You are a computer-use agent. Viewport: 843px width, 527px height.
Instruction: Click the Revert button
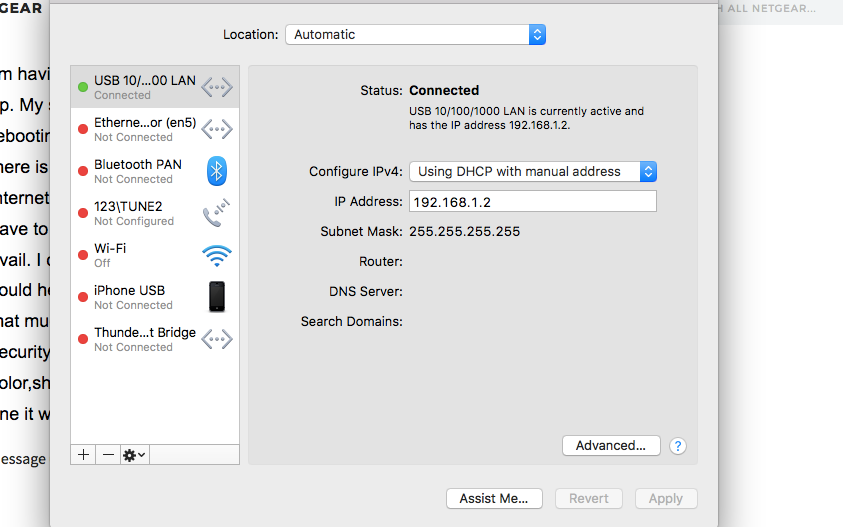pos(589,498)
